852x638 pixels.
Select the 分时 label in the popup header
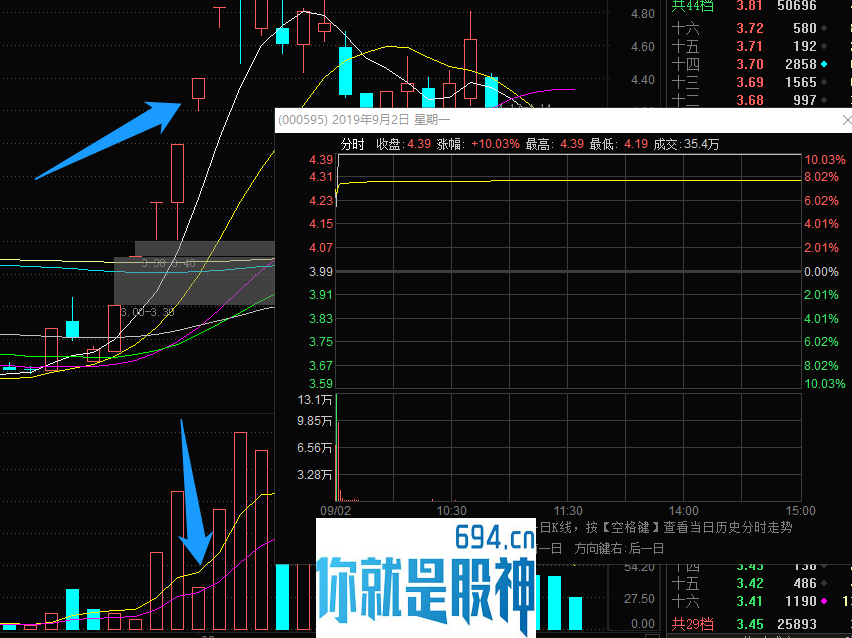[x=352, y=145]
